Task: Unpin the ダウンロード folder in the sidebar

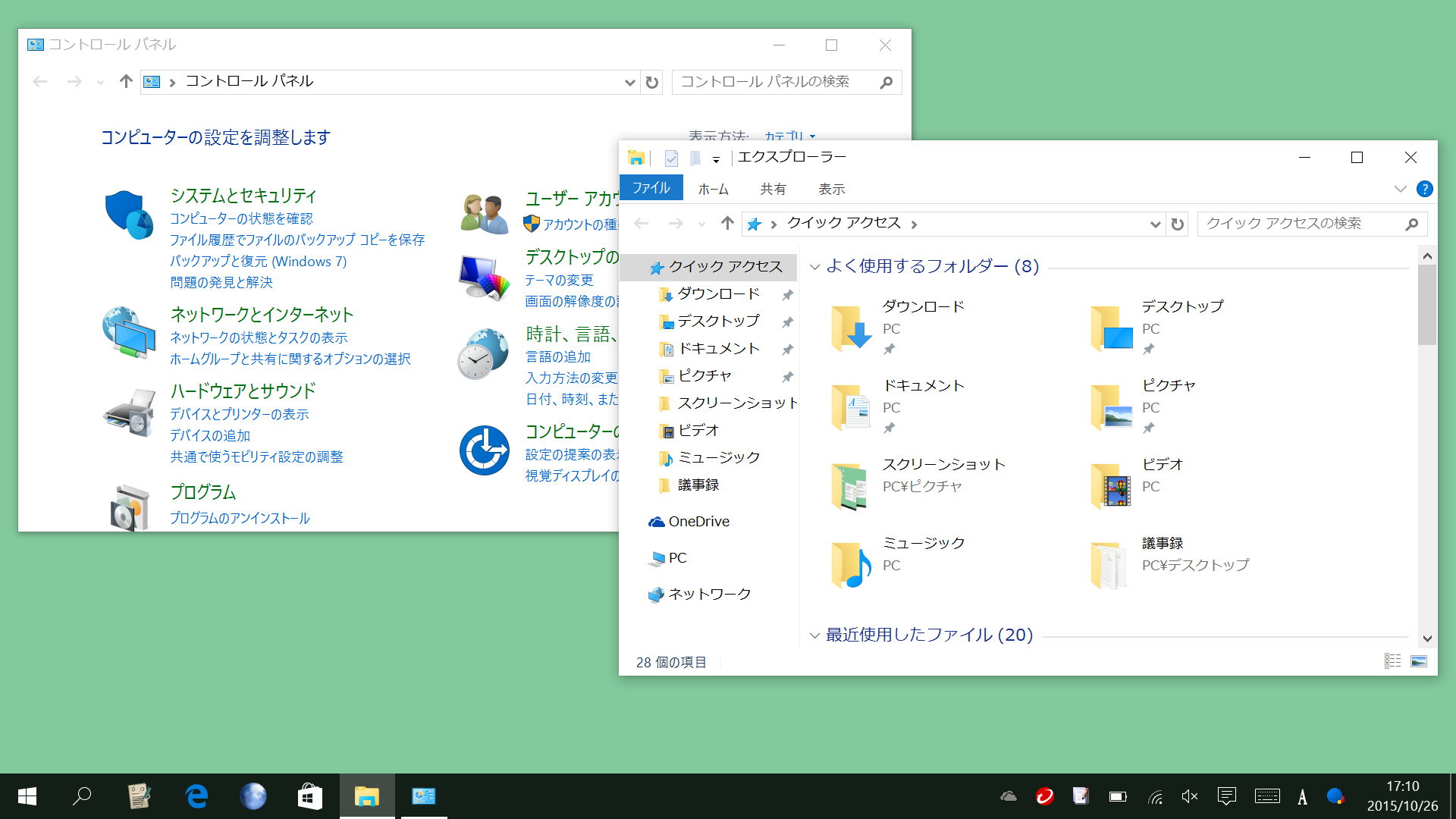Action: [787, 294]
